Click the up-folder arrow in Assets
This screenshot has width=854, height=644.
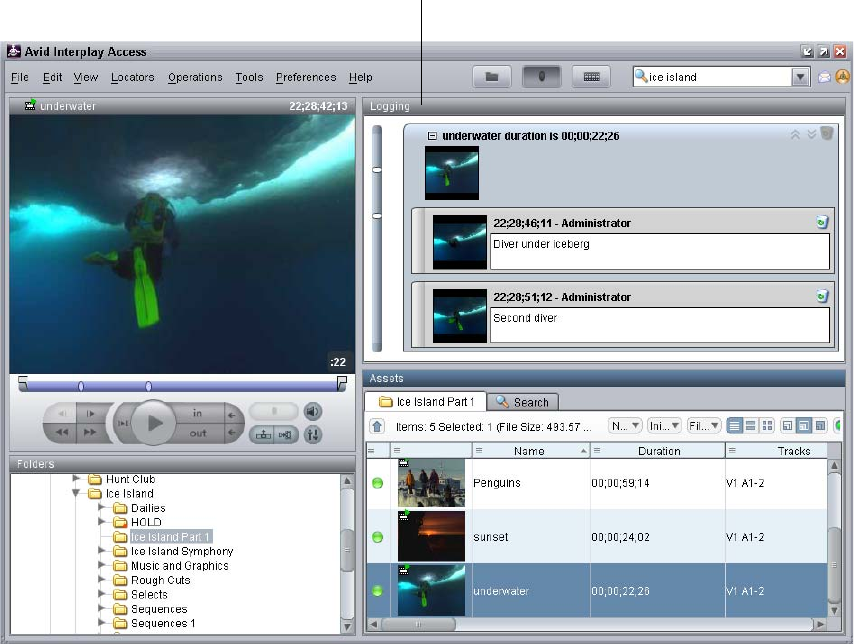pos(377,427)
